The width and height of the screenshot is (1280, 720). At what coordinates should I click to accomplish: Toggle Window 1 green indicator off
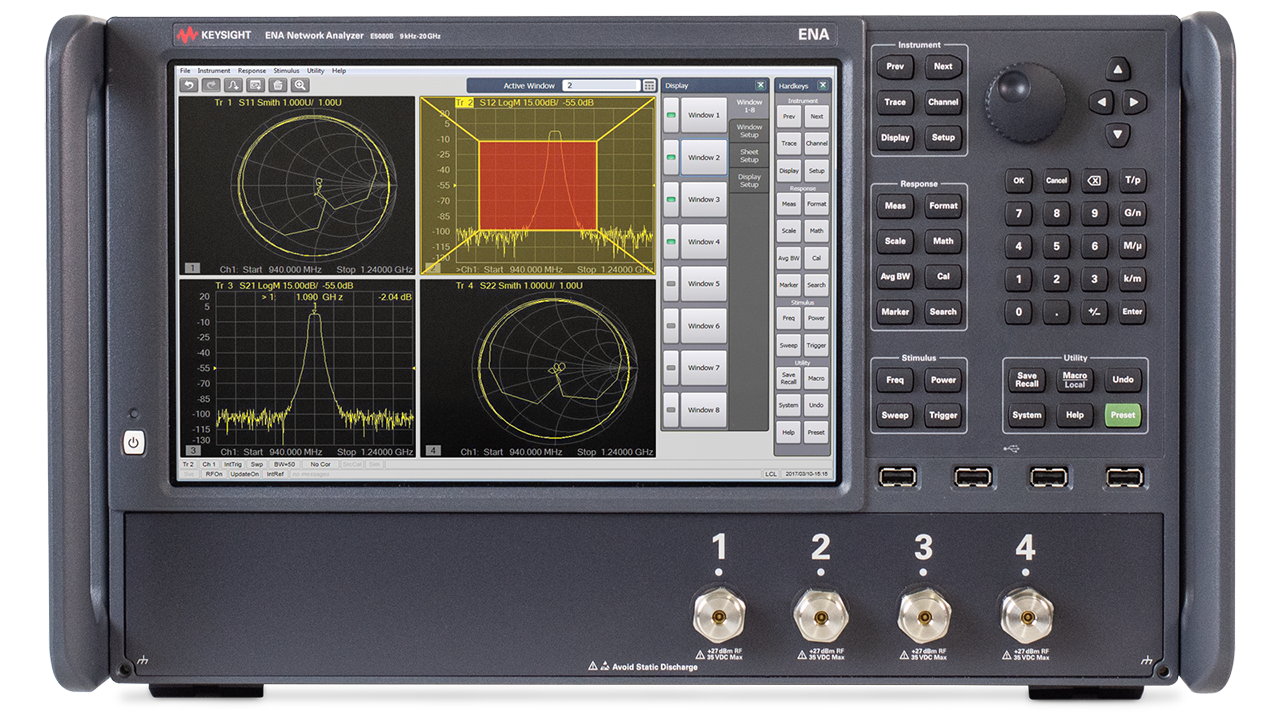pyautogui.click(x=670, y=115)
